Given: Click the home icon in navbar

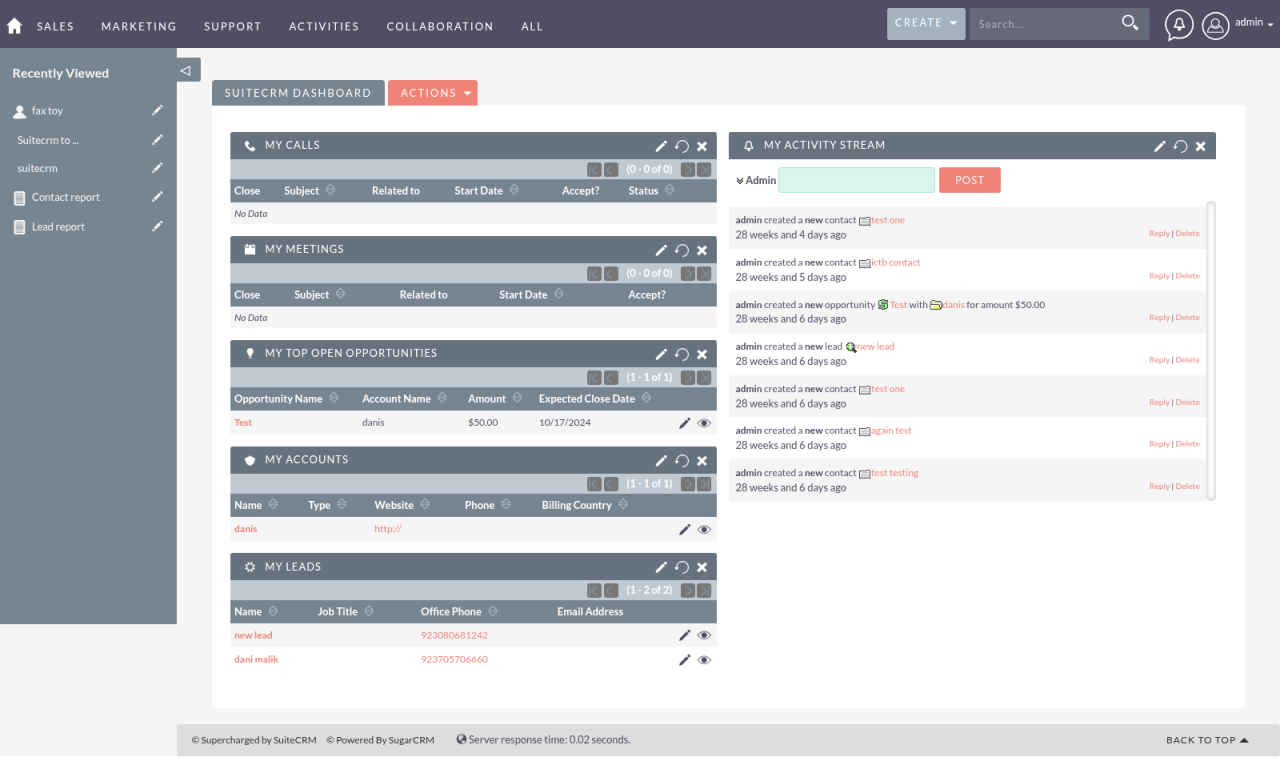Looking at the screenshot, I should click(x=14, y=26).
